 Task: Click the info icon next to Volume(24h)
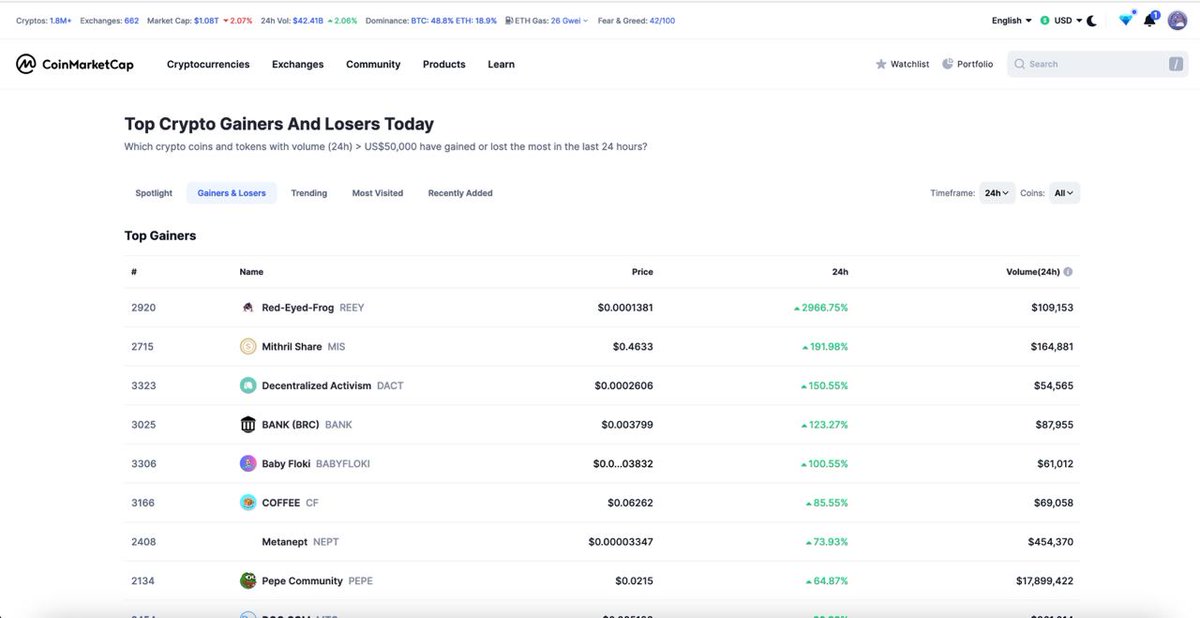[x=1068, y=272]
